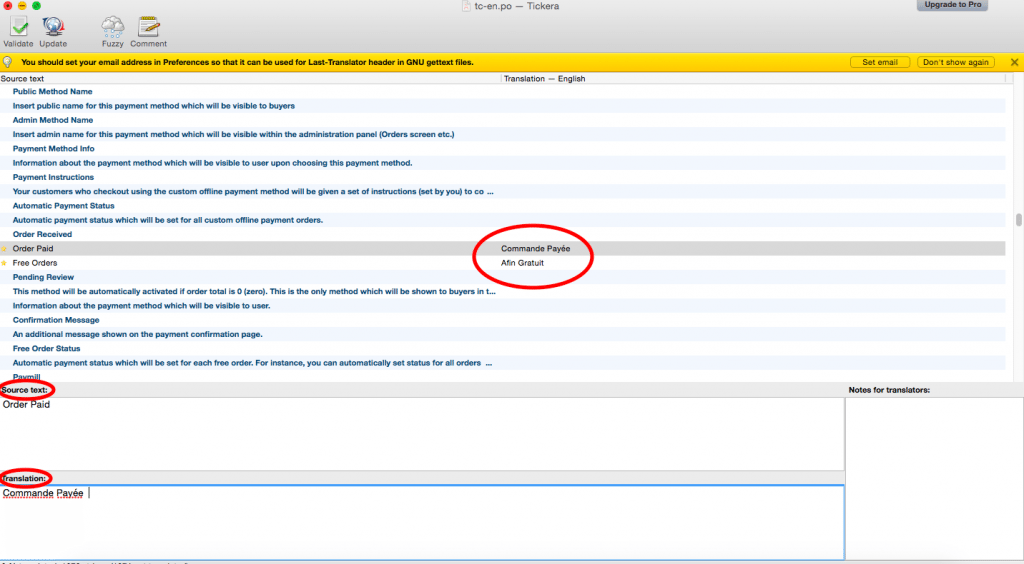Select the Confirmation Message row
Screen dimensions: 1024x564
[502, 321]
